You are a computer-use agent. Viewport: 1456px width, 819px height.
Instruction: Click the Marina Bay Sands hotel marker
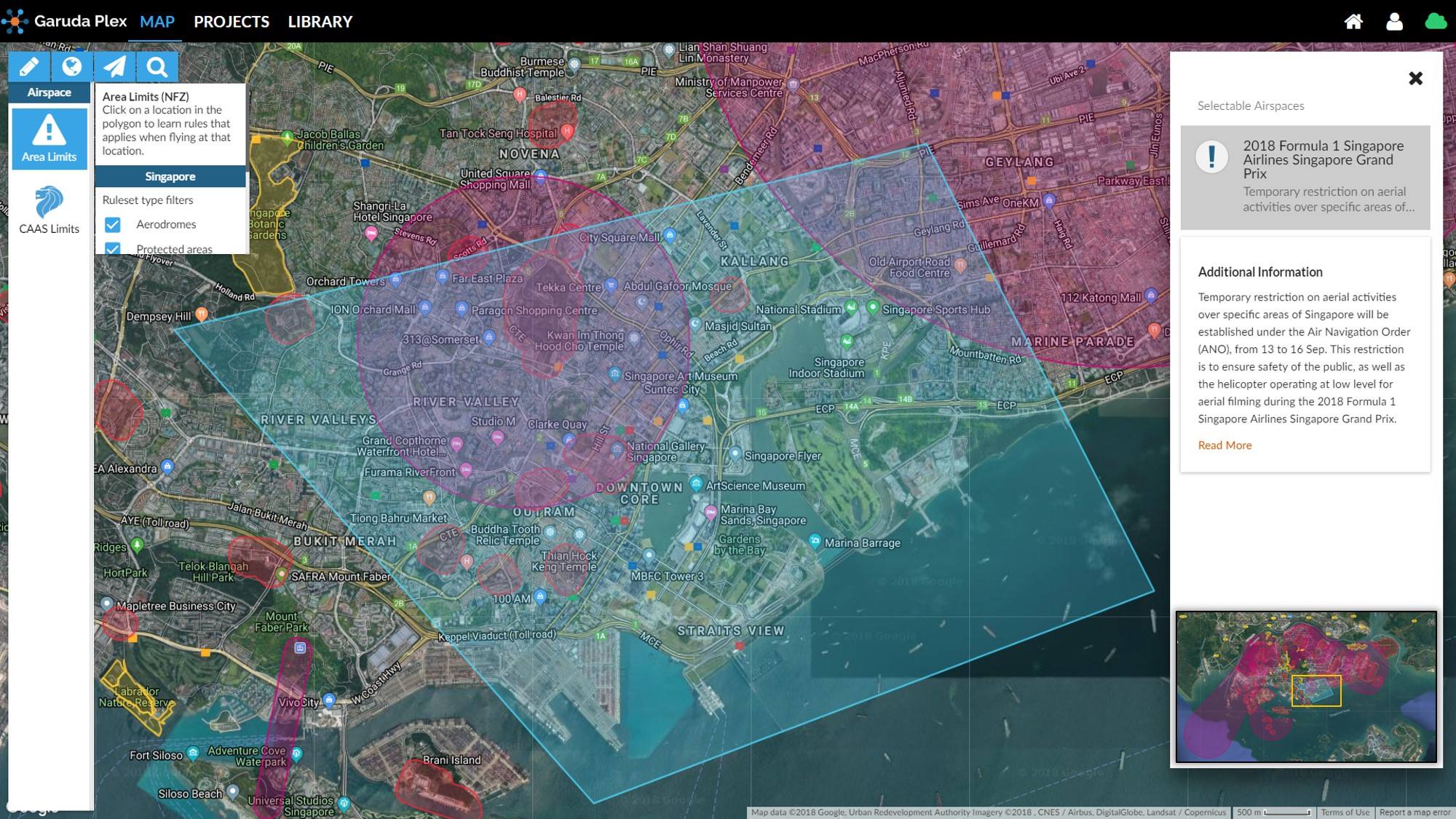711,513
